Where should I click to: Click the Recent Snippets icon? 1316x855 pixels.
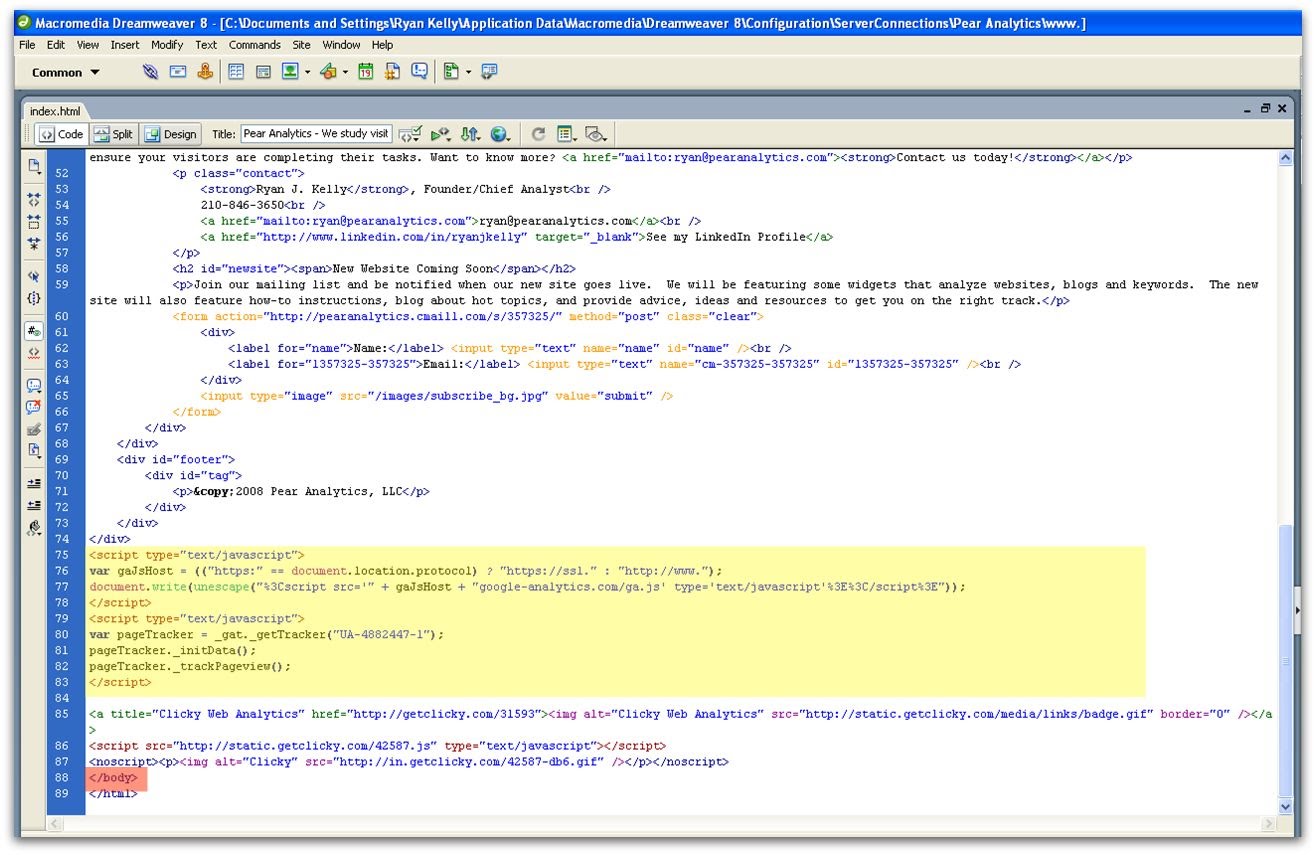point(34,451)
